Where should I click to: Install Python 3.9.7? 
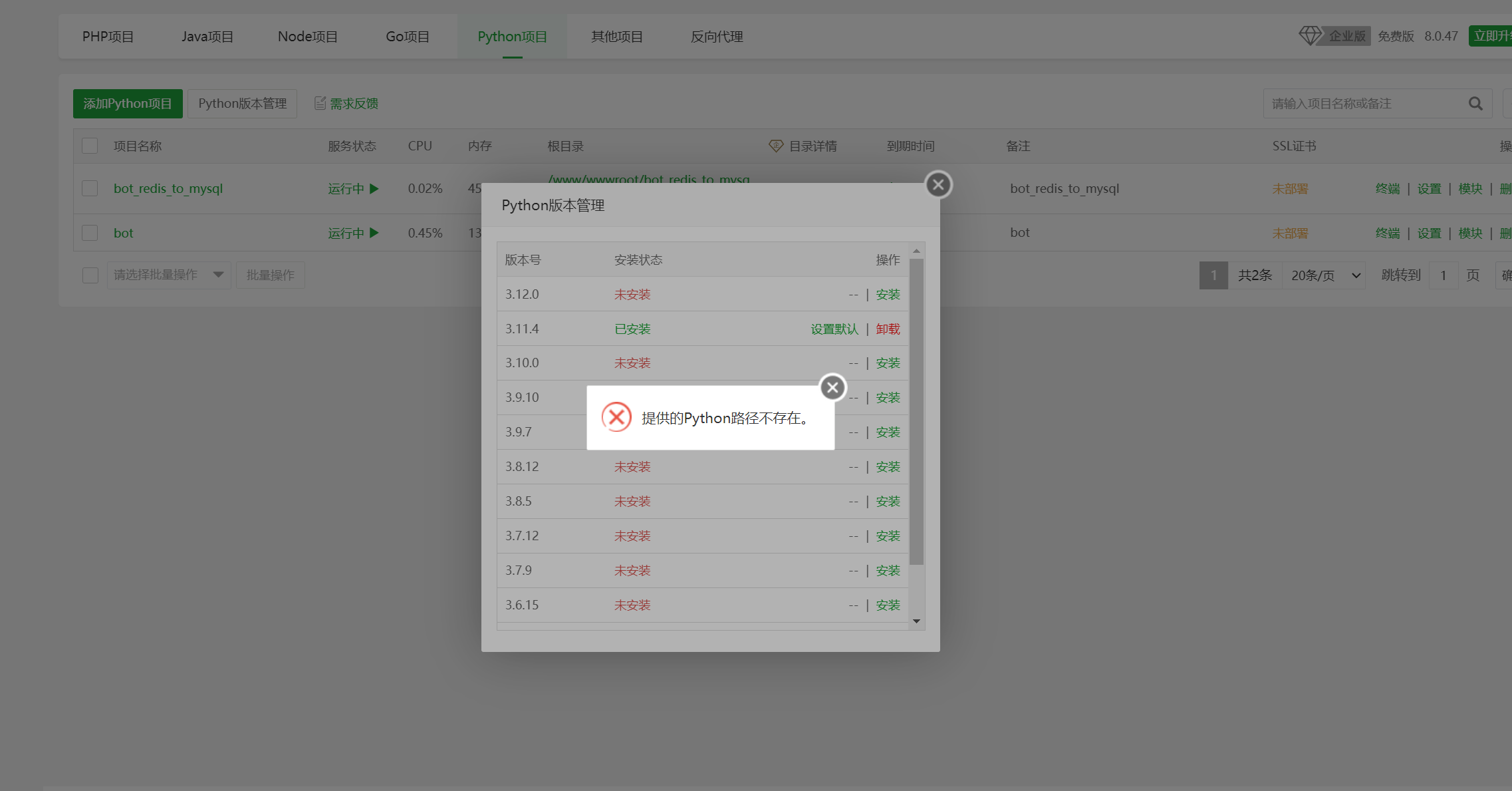tap(888, 432)
